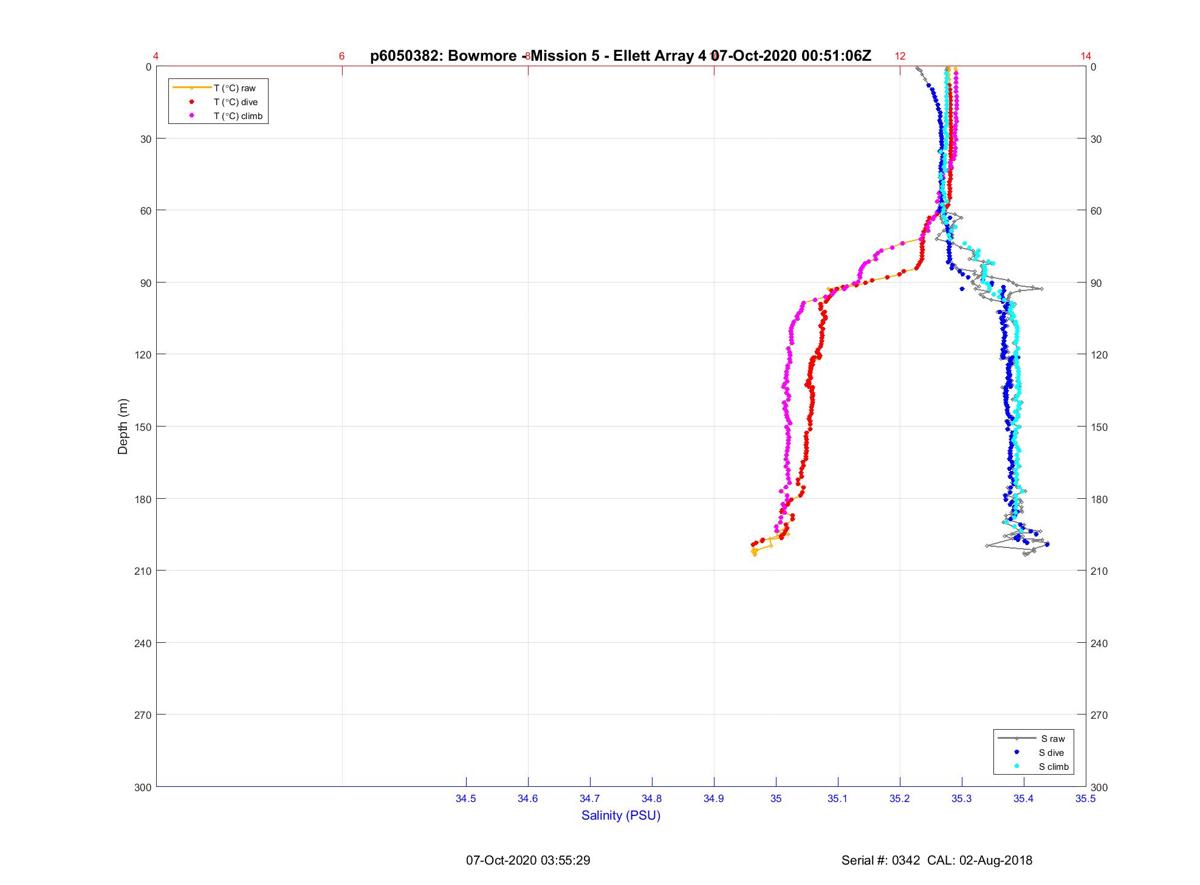The width and height of the screenshot is (1200, 885).
Task: Click the plot title mentioning Bowmore Mission 5
Action: pyautogui.click(x=620, y=56)
